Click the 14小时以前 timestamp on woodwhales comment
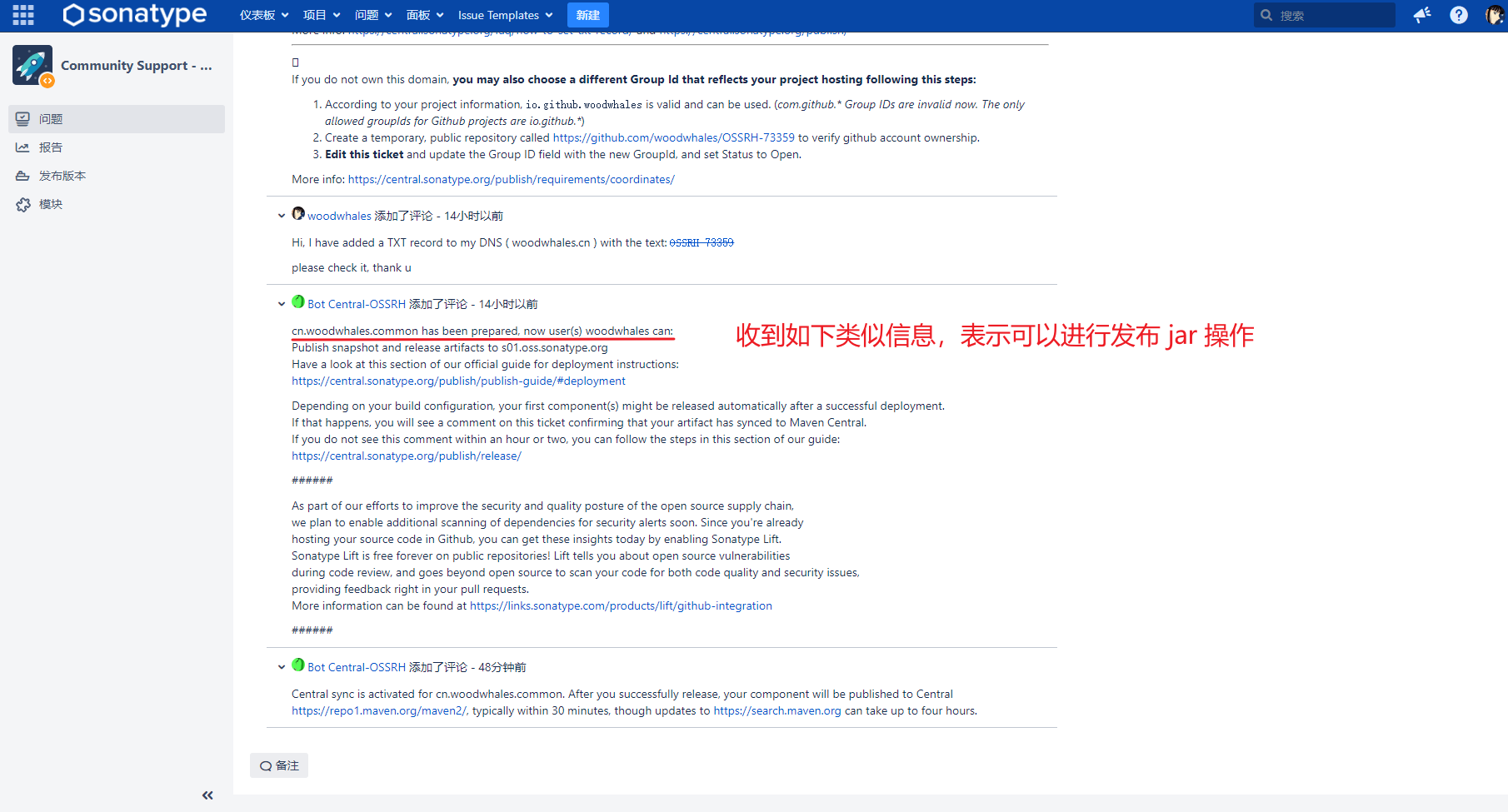1508x812 pixels. [x=474, y=216]
